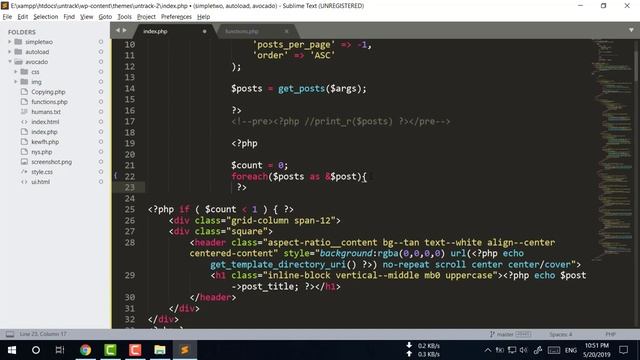Collapse the avocado folder
This screenshot has width=640, height=360.
point(10,62)
